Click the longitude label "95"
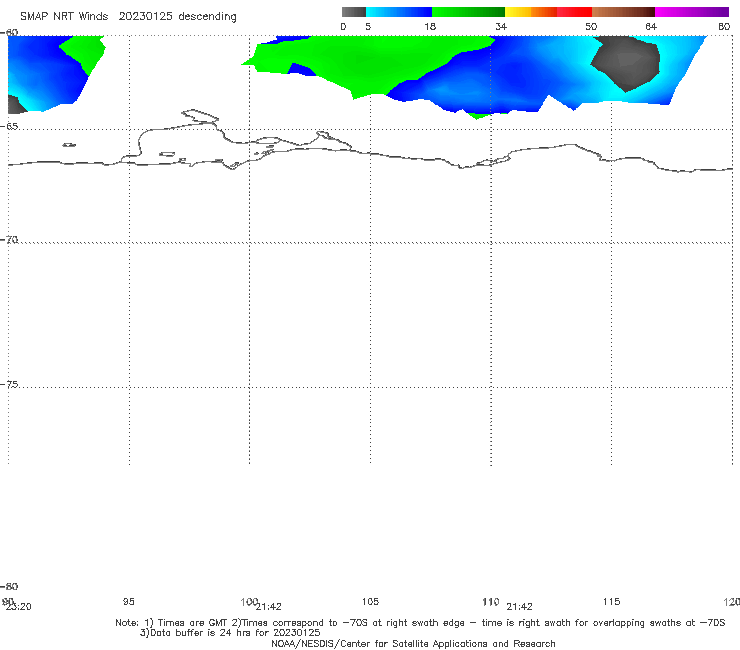 click(129, 601)
